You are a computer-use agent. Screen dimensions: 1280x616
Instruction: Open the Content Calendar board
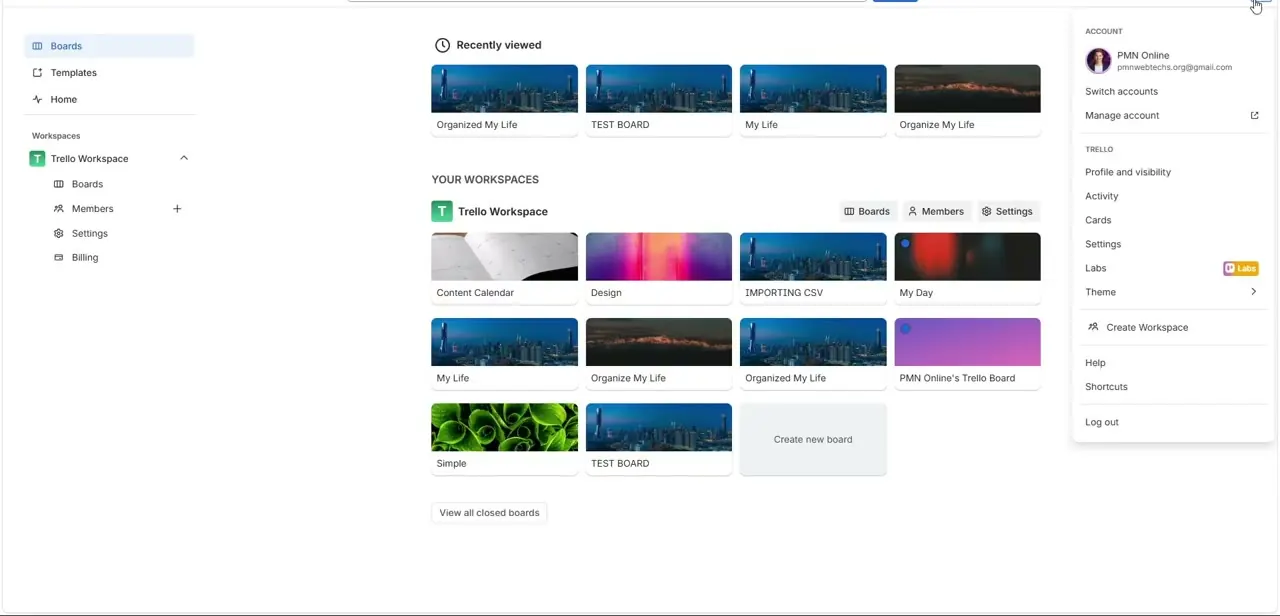click(x=504, y=269)
